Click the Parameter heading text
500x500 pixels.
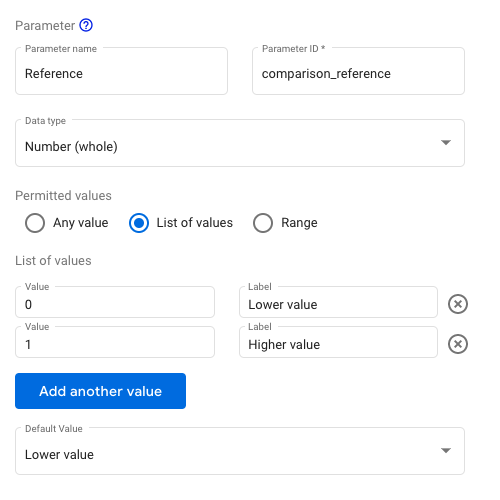click(x=45, y=26)
